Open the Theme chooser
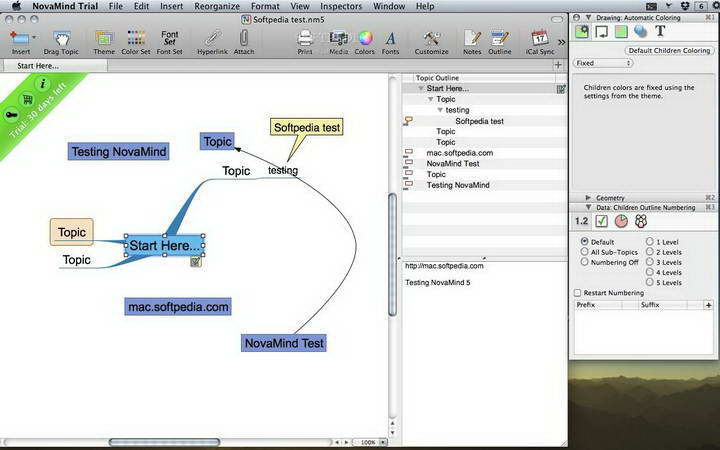This screenshot has height=450, width=720. [104, 38]
